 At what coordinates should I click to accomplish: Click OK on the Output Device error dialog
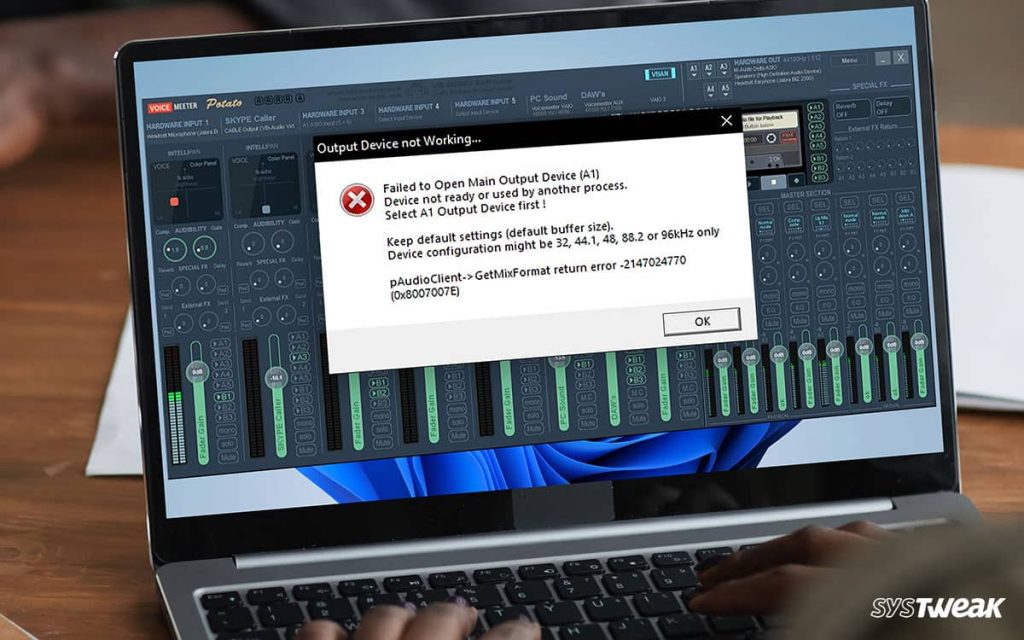pos(702,321)
